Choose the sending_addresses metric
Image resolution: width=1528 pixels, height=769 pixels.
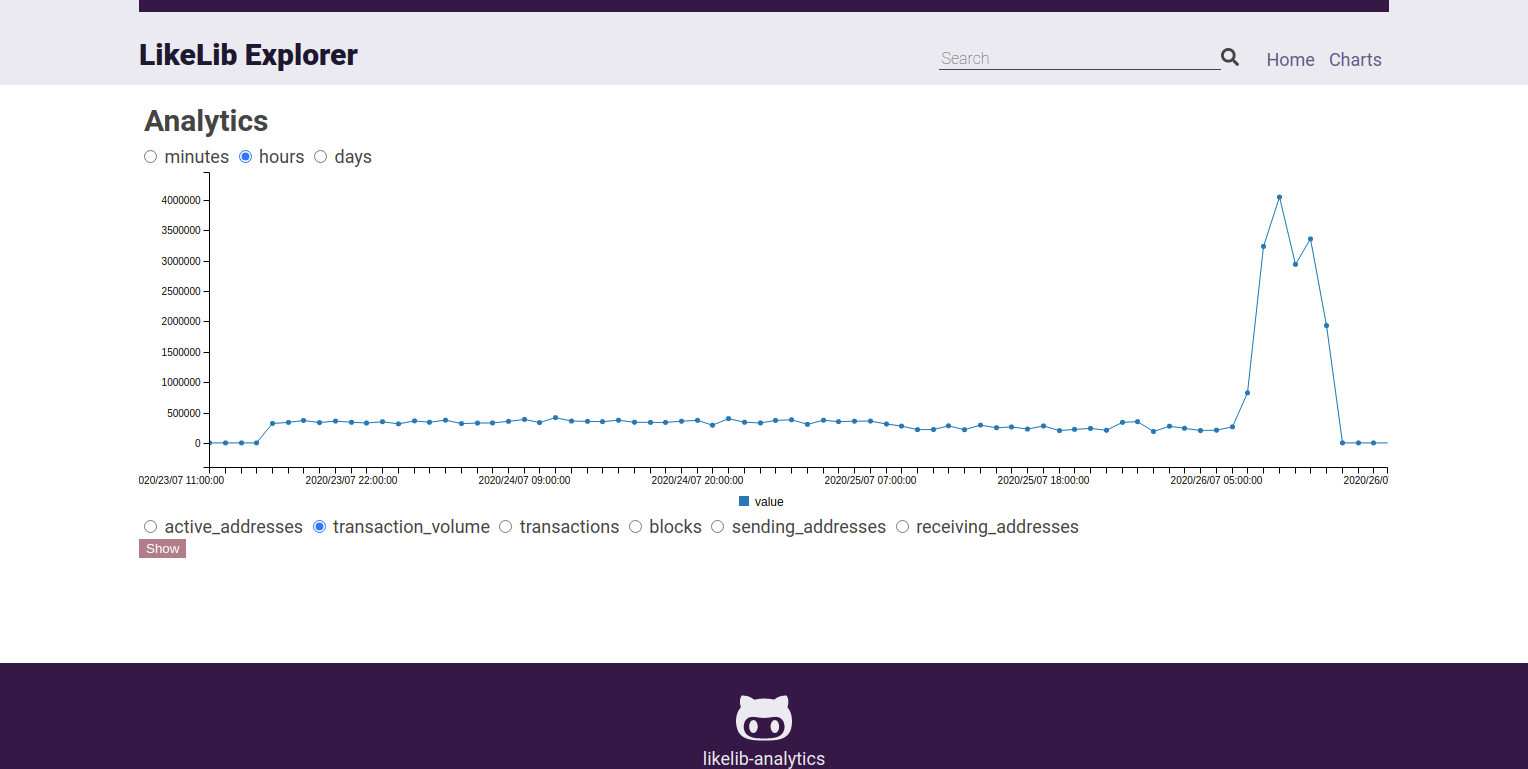[718, 526]
